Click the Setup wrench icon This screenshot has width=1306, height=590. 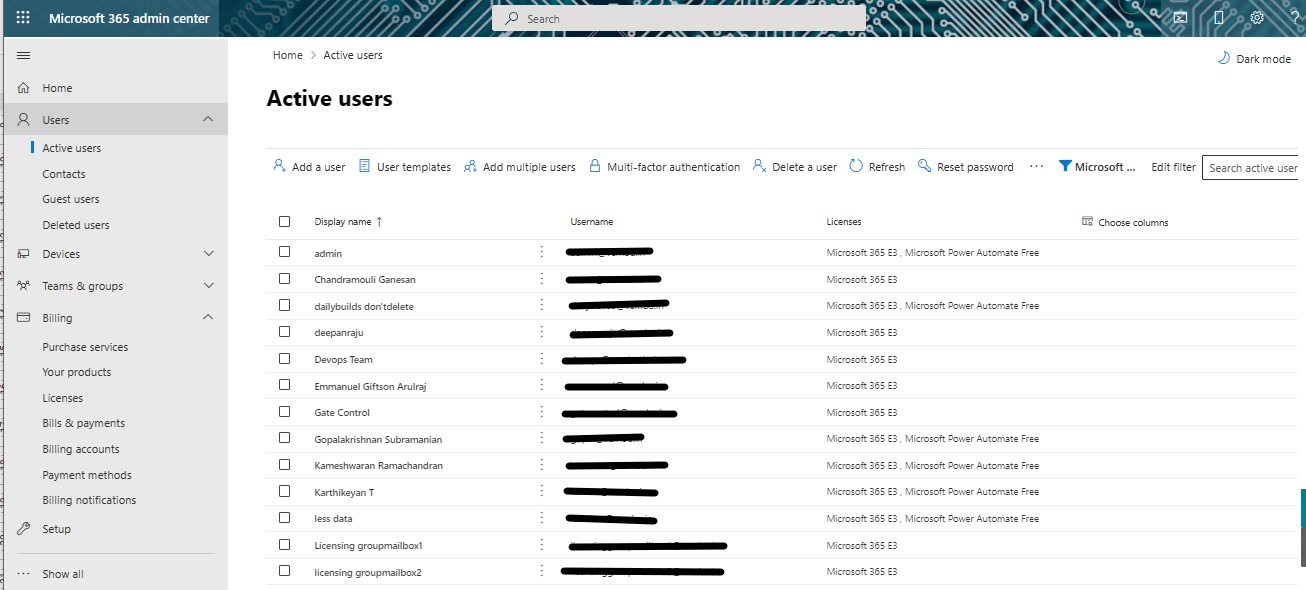click(x=23, y=529)
